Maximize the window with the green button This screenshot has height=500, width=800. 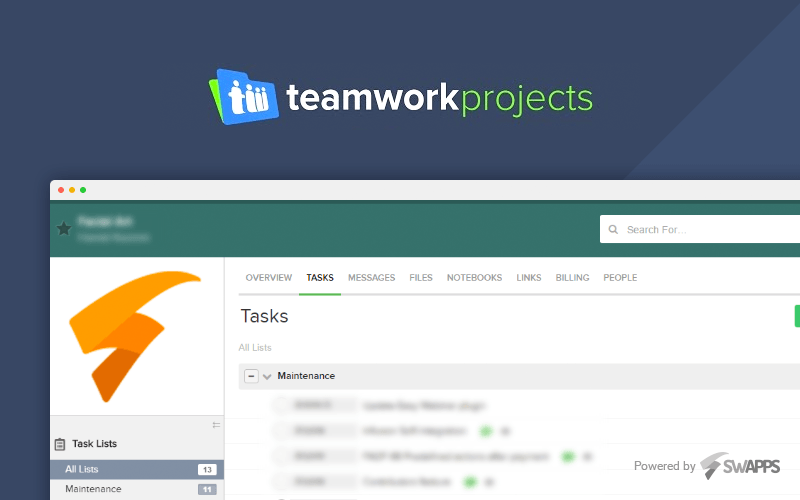click(83, 190)
